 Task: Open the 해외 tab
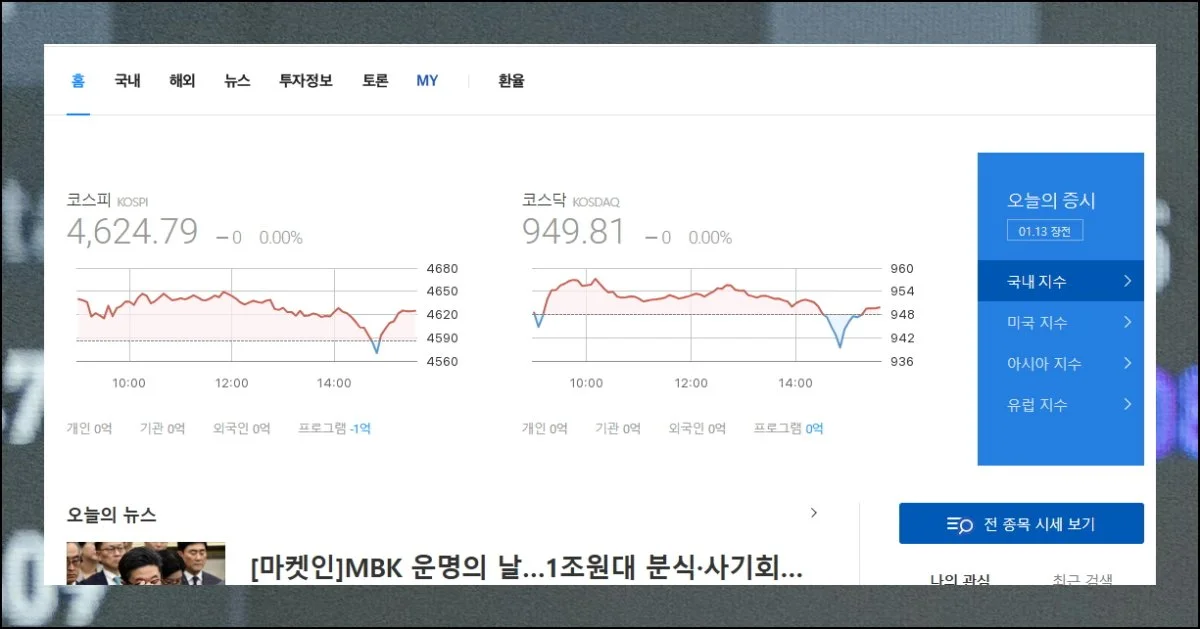182,81
